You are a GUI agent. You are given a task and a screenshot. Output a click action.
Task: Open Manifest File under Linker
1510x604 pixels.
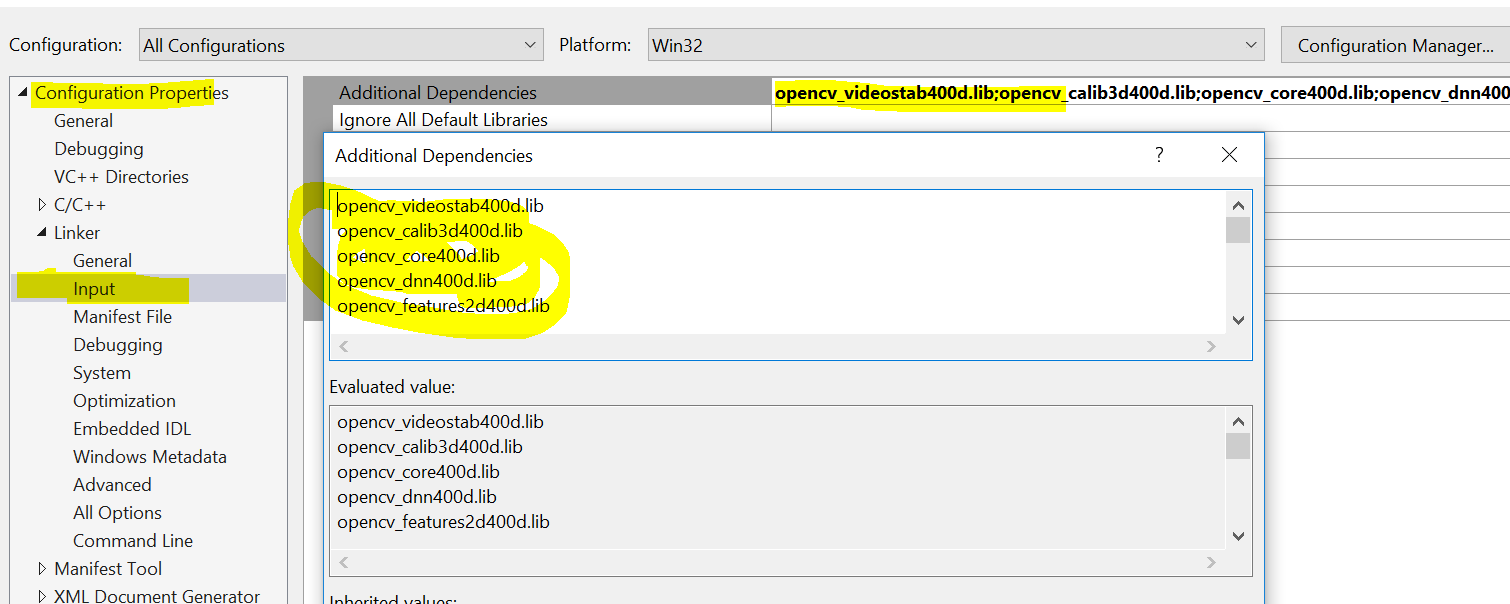point(122,317)
